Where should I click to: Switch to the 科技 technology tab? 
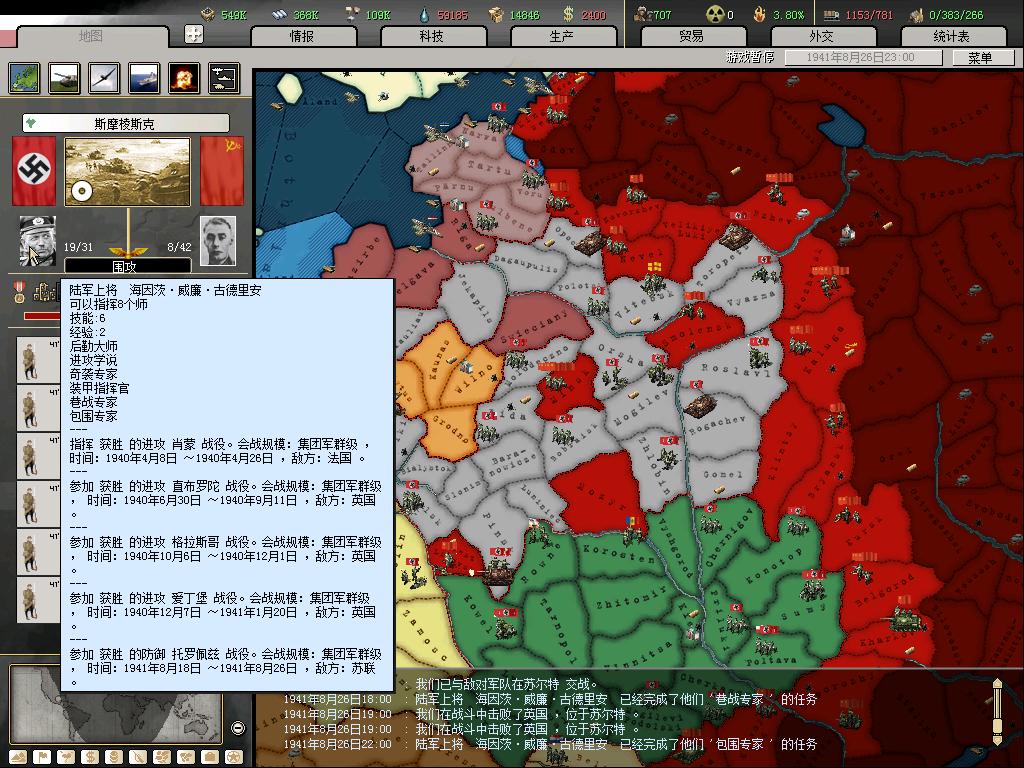coord(432,36)
